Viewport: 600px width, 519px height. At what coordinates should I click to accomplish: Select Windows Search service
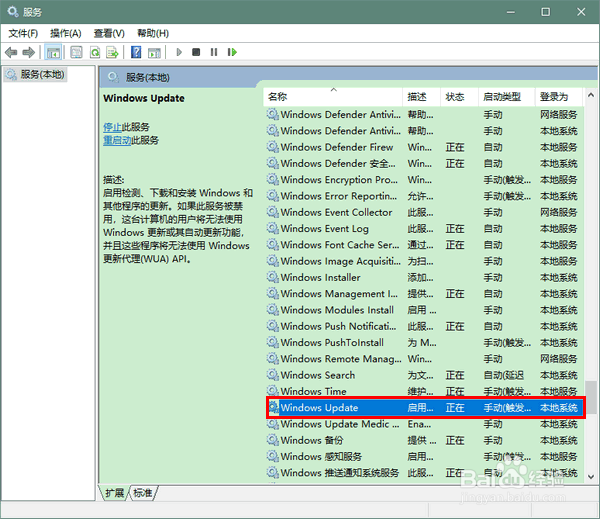click(424, 375)
